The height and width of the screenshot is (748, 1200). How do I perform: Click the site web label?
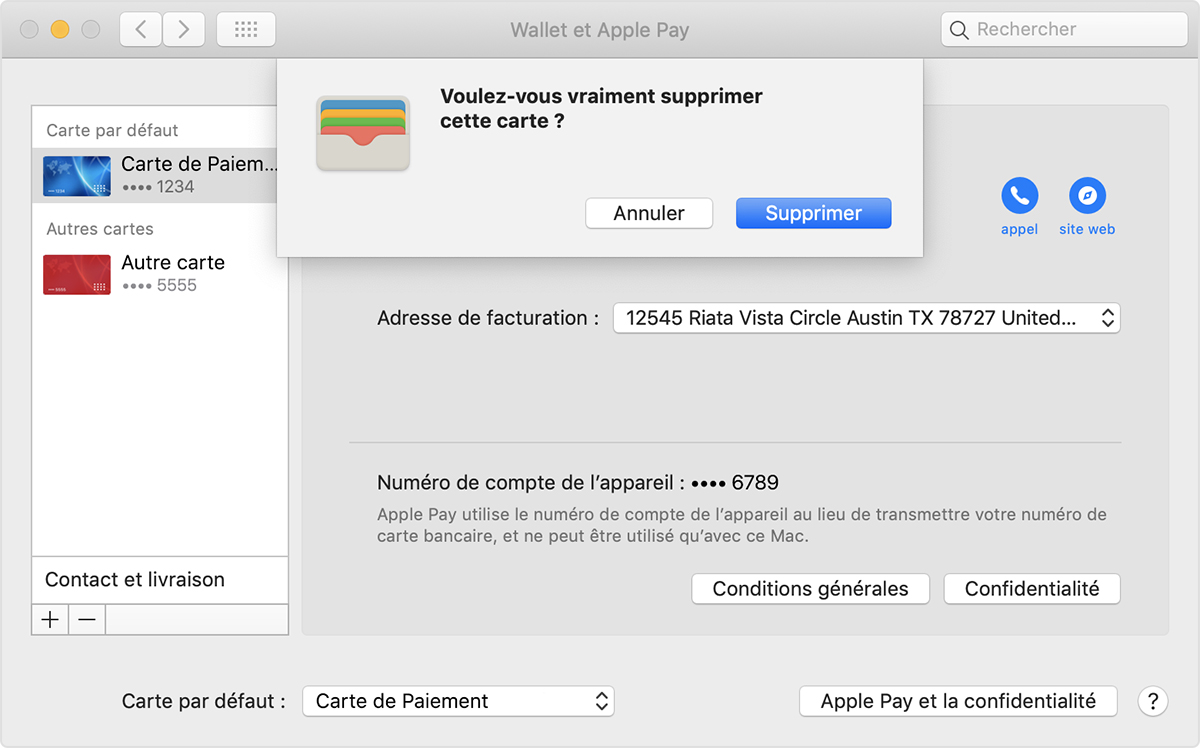[x=1087, y=229]
